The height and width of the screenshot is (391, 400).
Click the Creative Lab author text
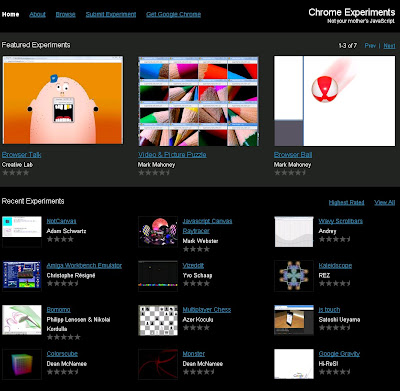17,165
